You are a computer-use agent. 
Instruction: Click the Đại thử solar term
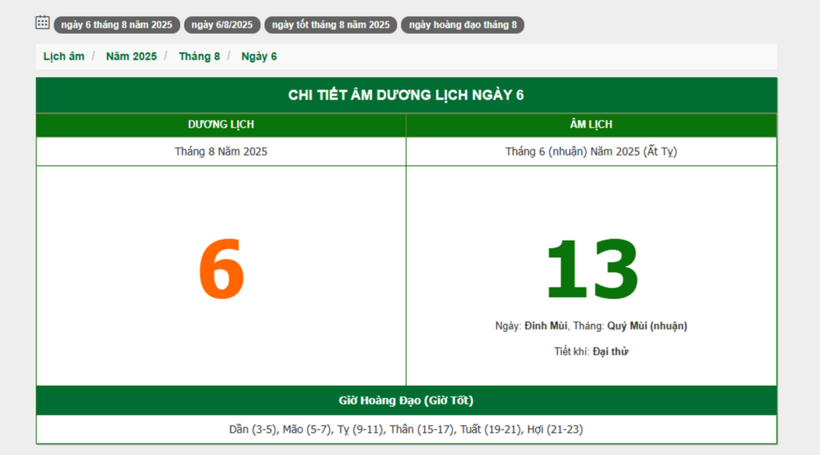[610, 352]
